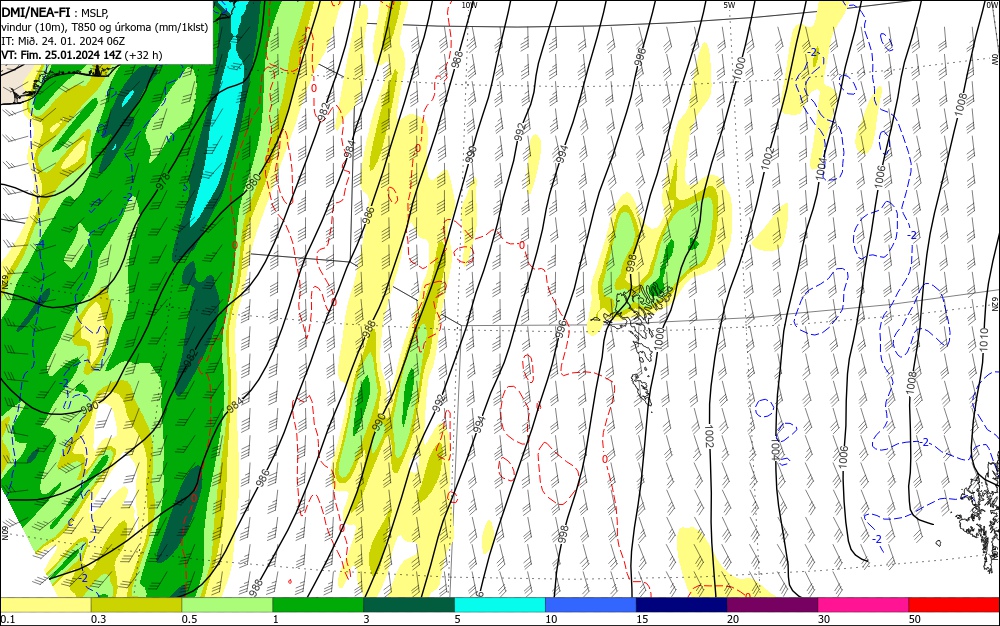Click the olive 0.3–0.5 legend swatch

(x=136, y=605)
